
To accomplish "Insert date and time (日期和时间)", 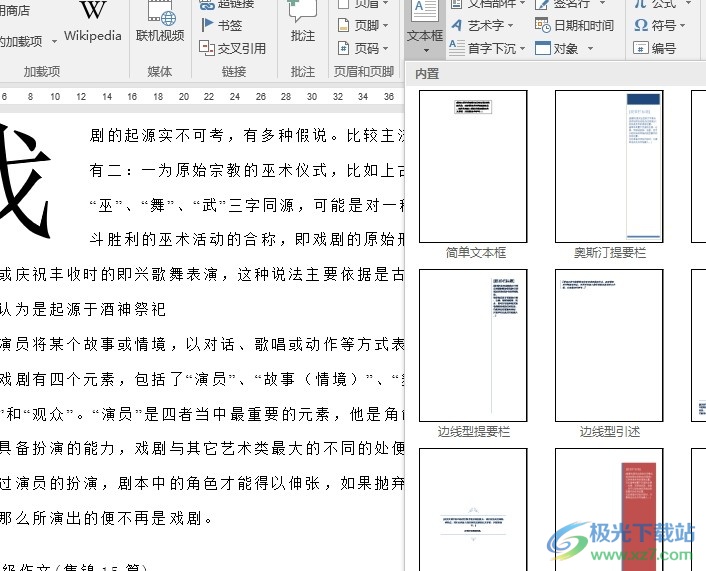I will 575,25.
